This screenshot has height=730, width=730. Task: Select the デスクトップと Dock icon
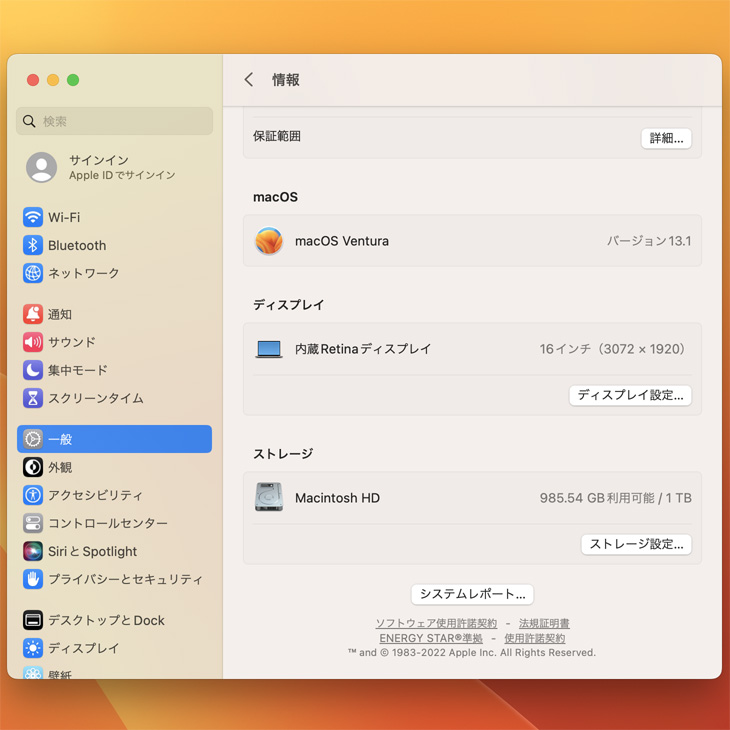pos(33,620)
